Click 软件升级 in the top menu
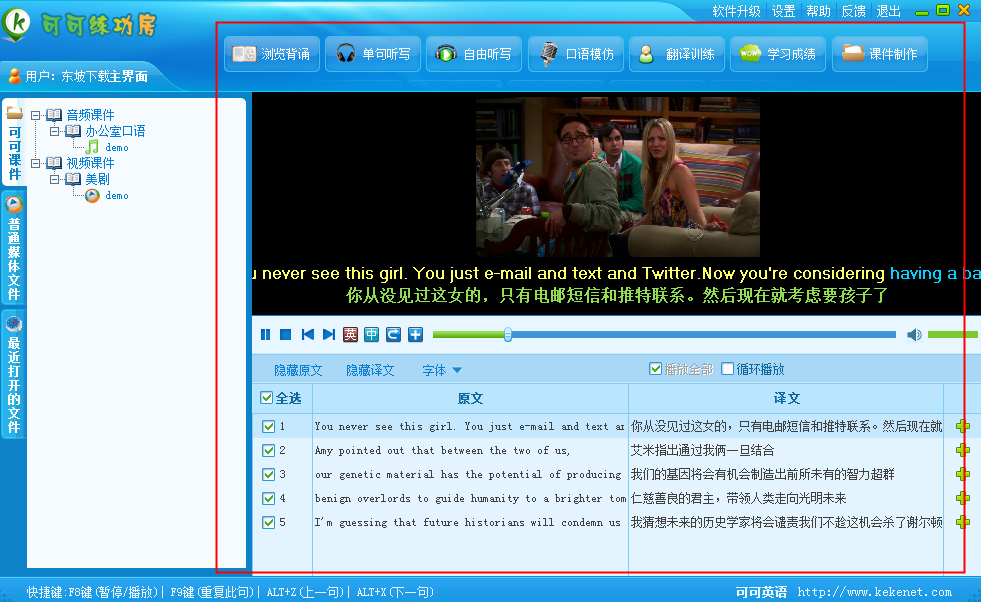Image resolution: width=981 pixels, height=602 pixels. [x=736, y=11]
